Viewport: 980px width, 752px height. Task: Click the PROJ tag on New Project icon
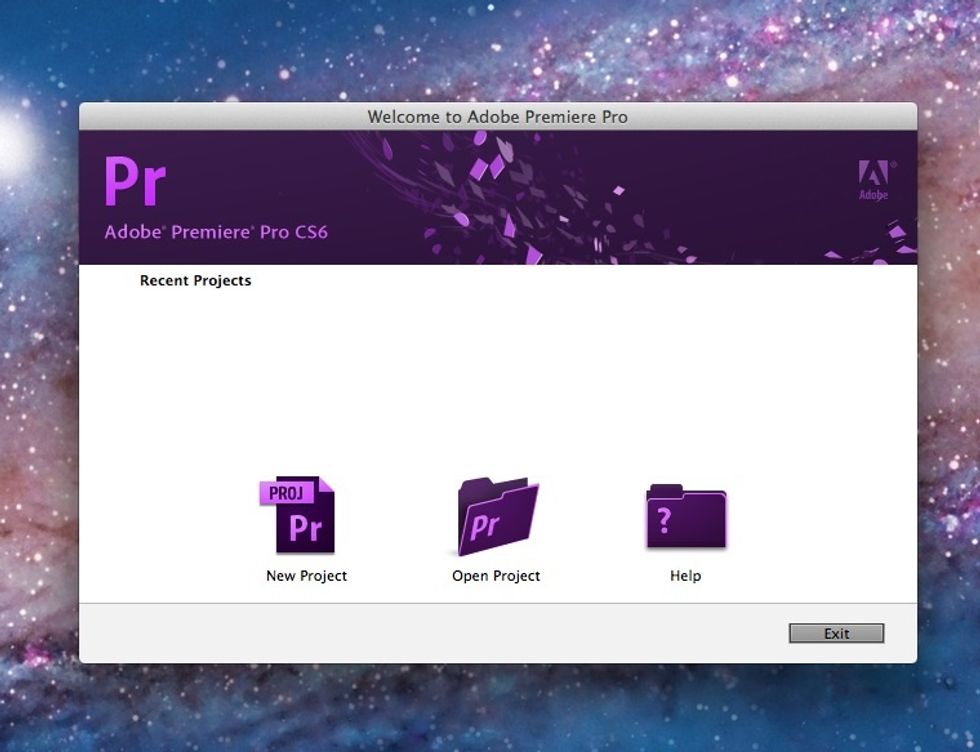287,493
